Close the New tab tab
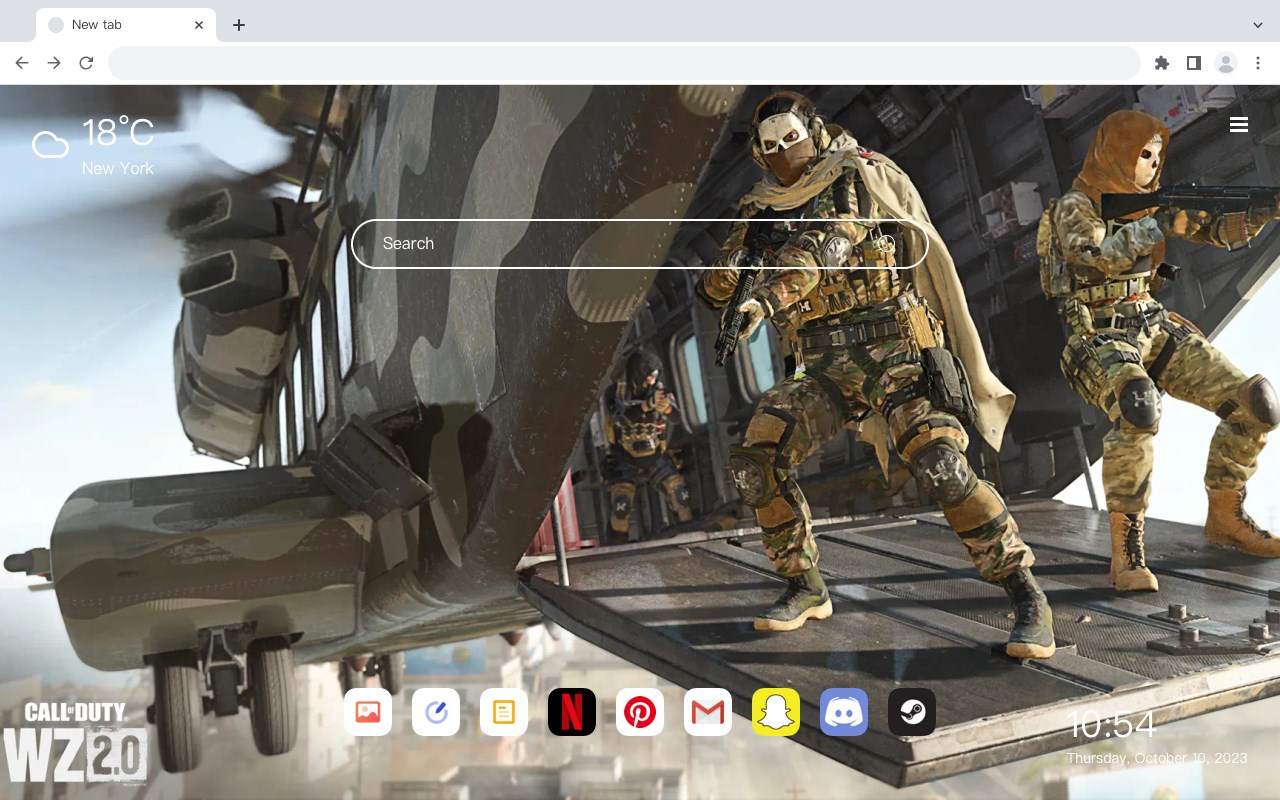Screen dimensions: 1280x800 (200, 25)
